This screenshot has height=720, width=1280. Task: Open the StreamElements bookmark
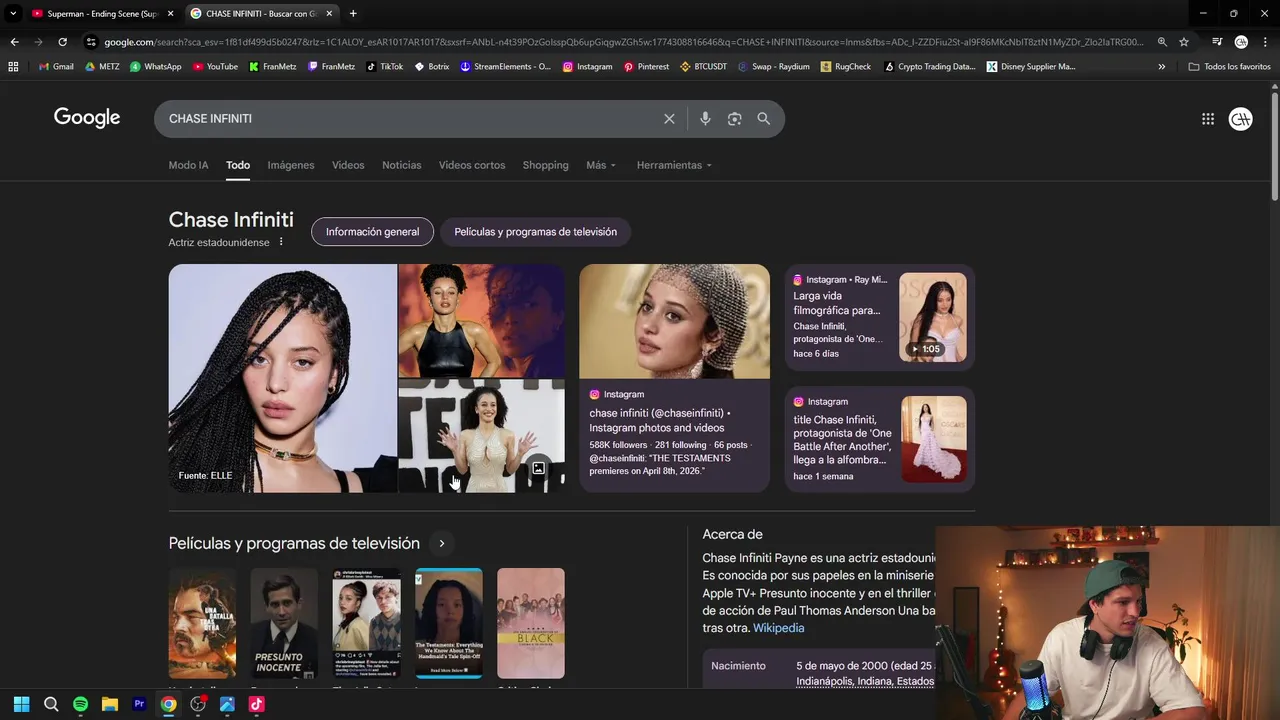(x=505, y=66)
